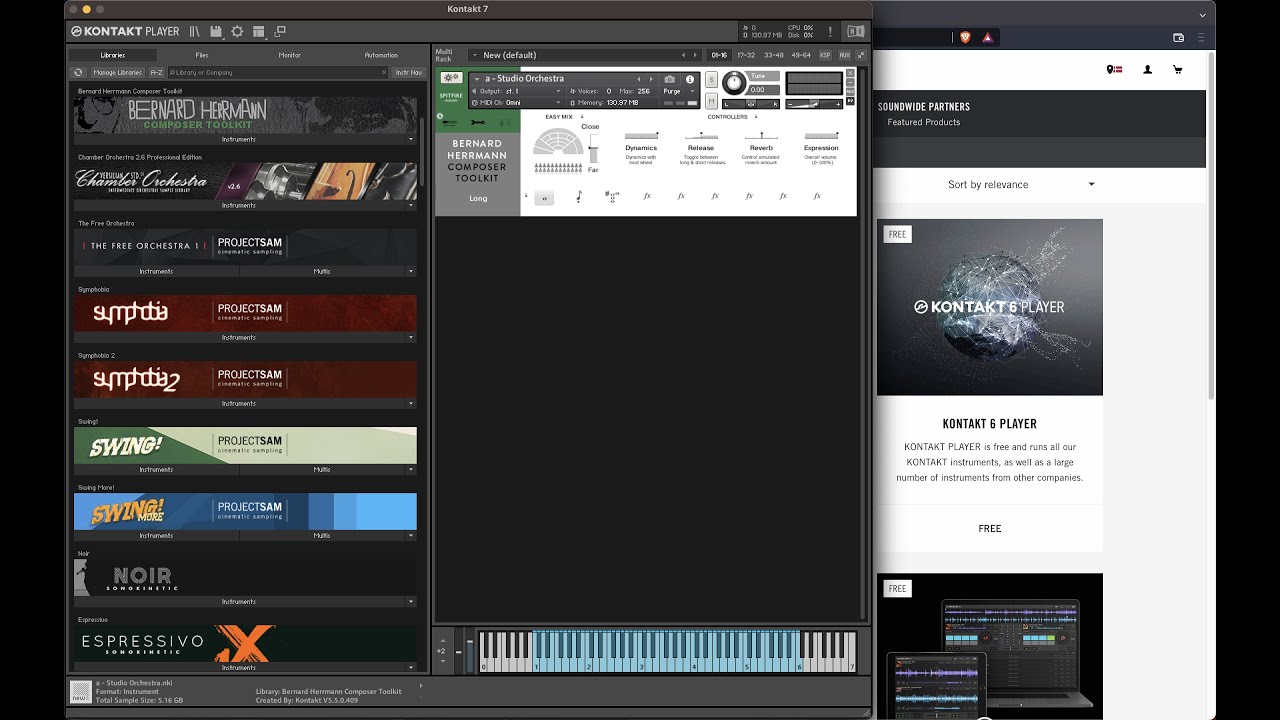Toggle the Instr Nav pane
1280x720 pixels.
pos(408,72)
